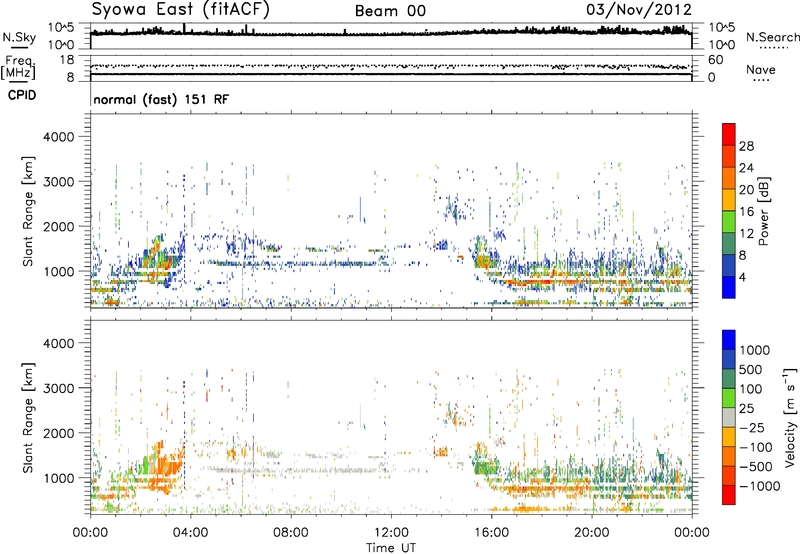
Task: Click the '16:00' time tick label
Action: point(491,533)
